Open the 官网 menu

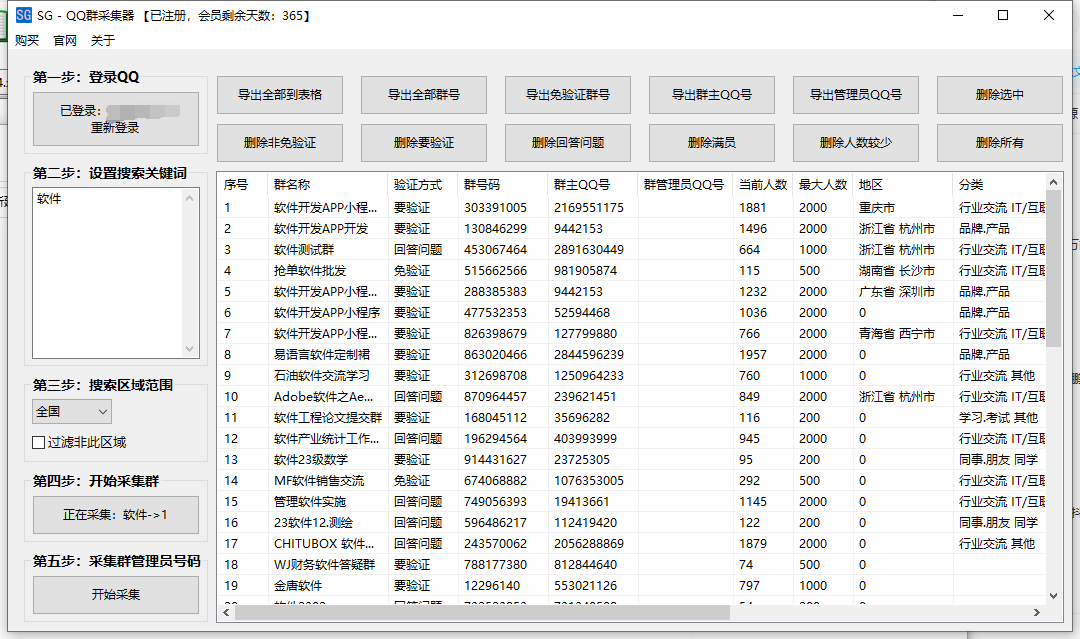point(65,41)
